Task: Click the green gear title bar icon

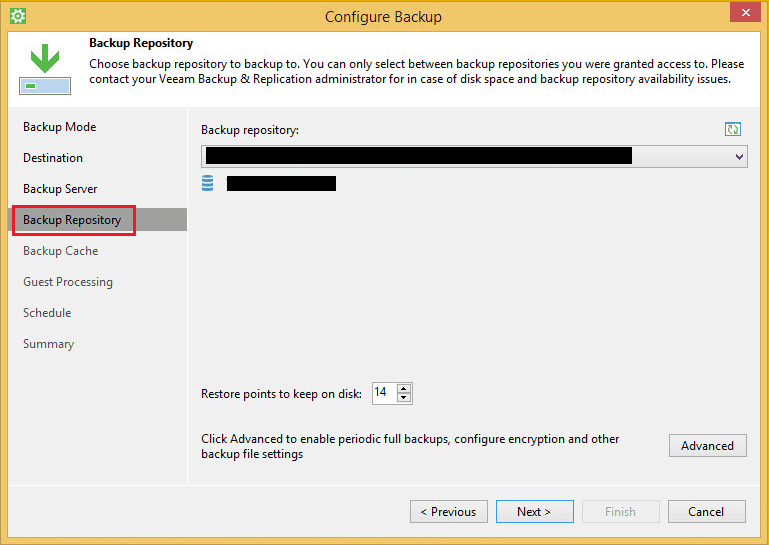Action: click(x=17, y=16)
